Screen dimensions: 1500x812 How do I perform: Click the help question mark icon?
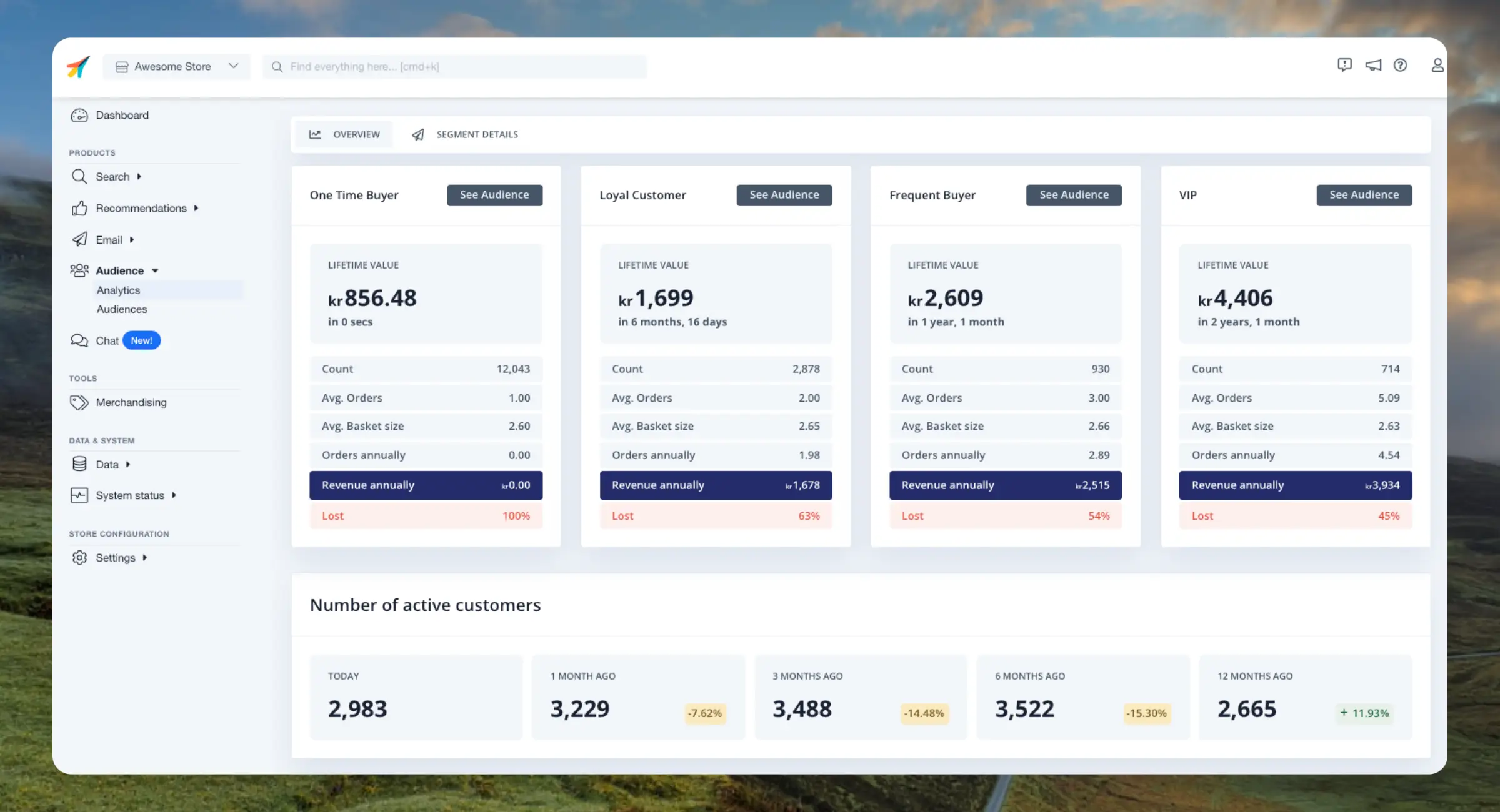tap(1400, 65)
